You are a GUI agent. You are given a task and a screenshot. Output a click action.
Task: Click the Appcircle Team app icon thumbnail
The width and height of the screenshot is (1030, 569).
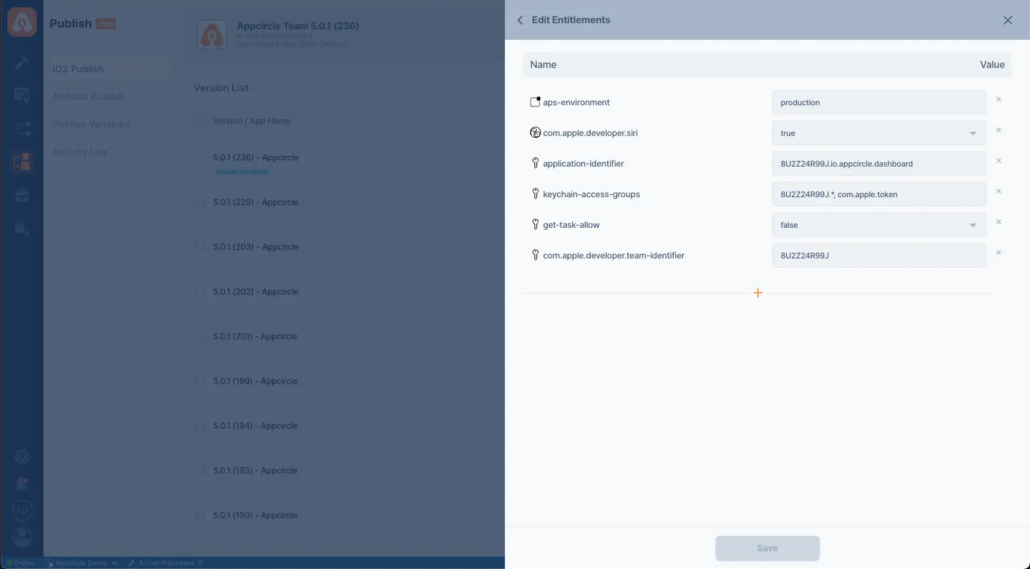(212, 34)
